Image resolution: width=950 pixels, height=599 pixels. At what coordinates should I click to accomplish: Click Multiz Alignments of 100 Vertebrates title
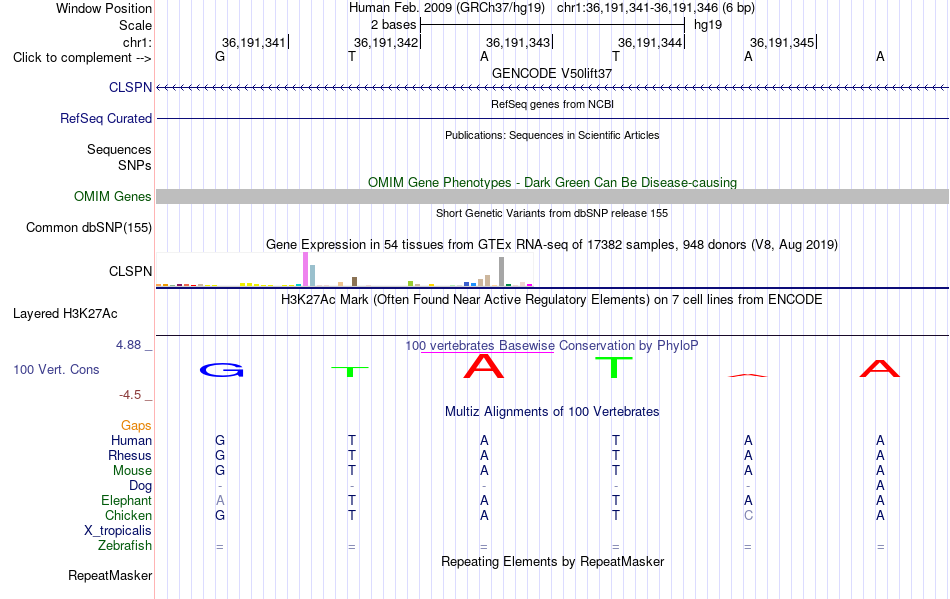552,412
